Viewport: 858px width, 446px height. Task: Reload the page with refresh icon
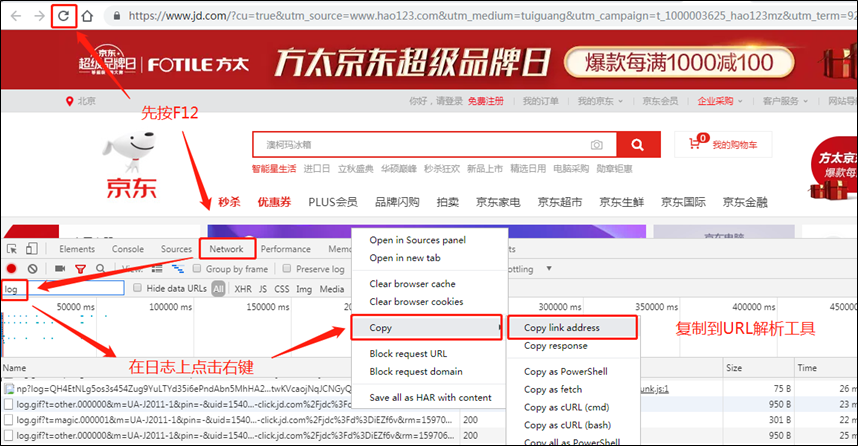point(63,16)
